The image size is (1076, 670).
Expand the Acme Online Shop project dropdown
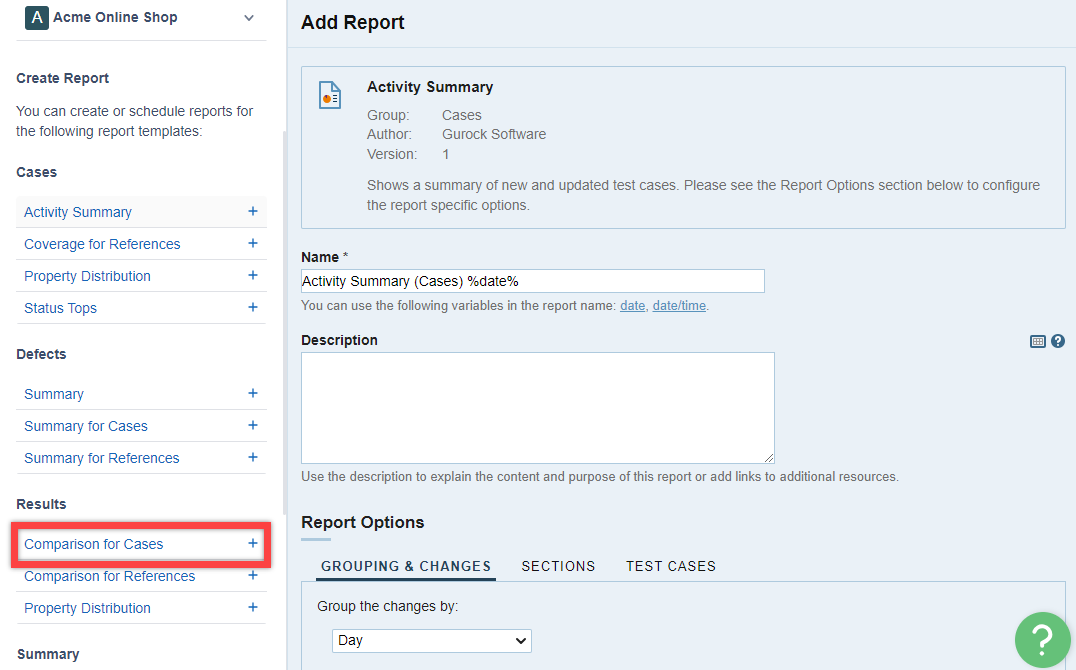click(x=249, y=18)
